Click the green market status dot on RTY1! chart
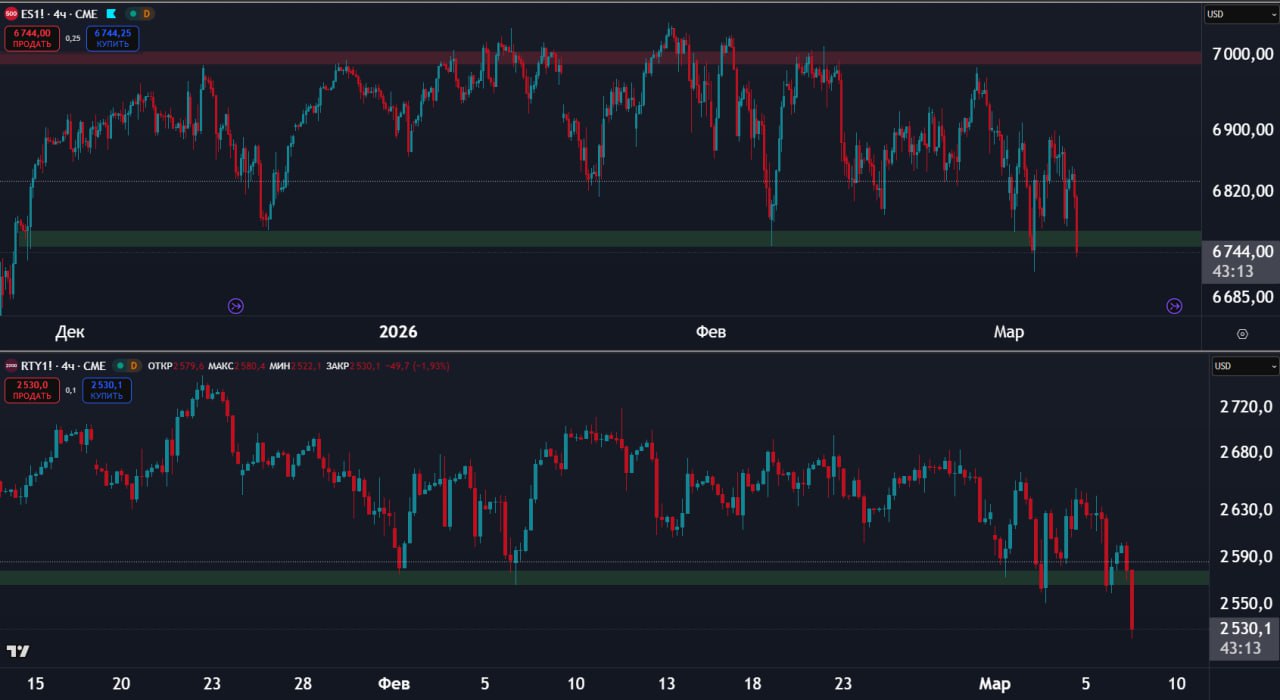Viewport: 1280px width, 700px height. [x=119, y=366]
